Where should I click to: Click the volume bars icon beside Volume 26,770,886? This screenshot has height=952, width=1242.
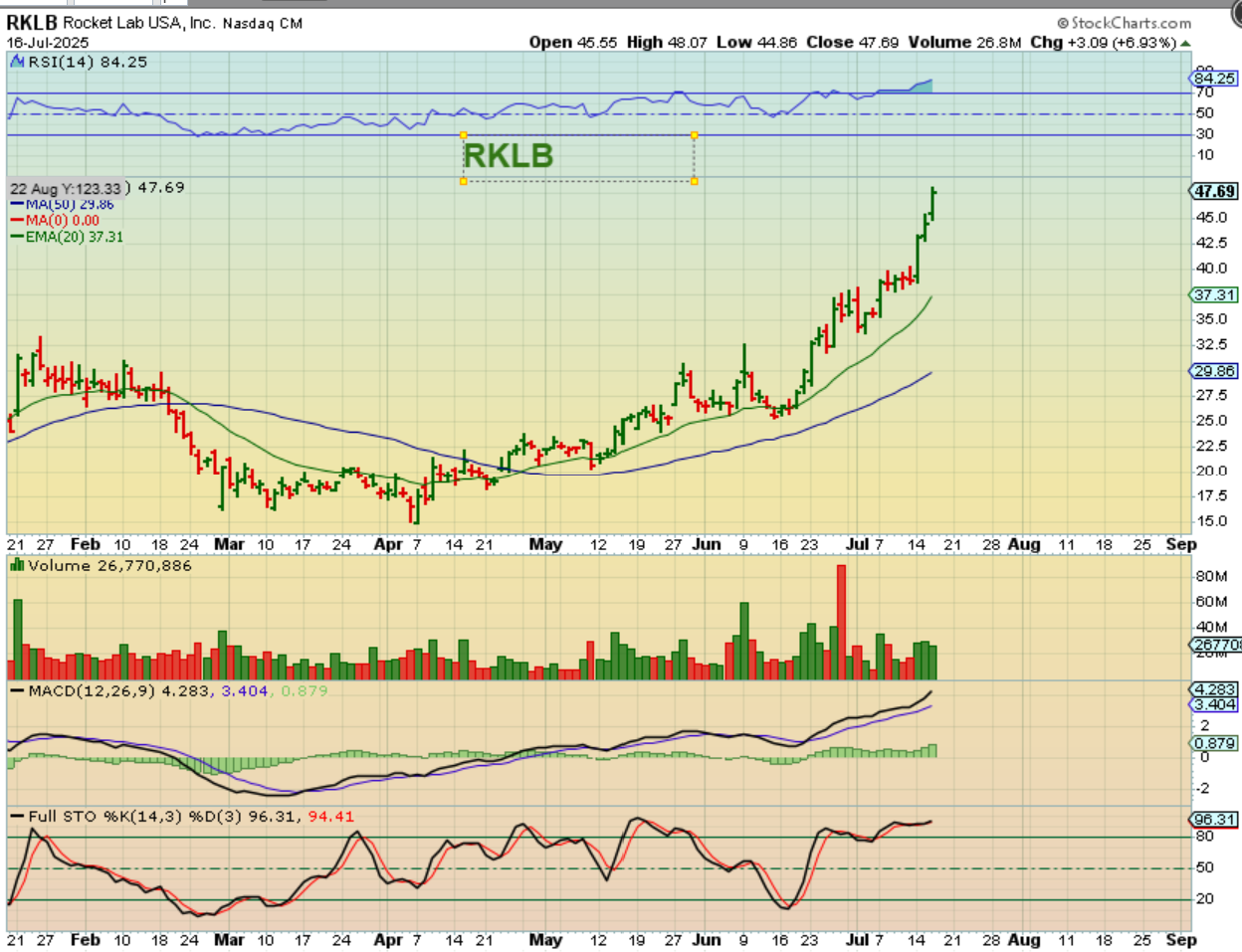click(x=17, y=565)
